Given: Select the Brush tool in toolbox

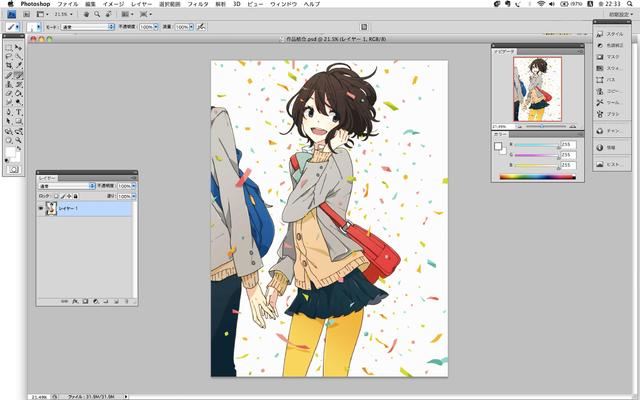Looking at the screenshot, I should pyautogui.click(x=19, y=75).
